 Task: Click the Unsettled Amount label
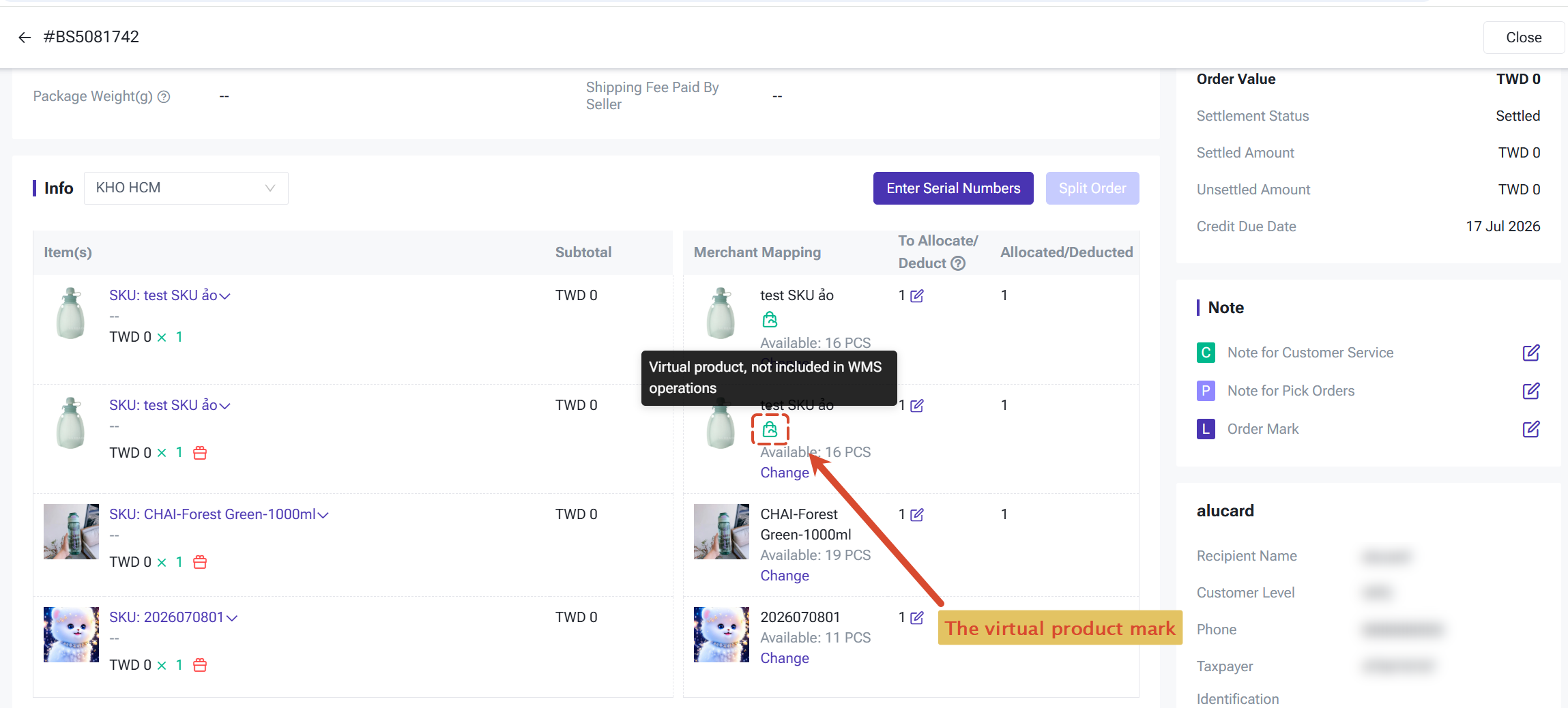1253,190
